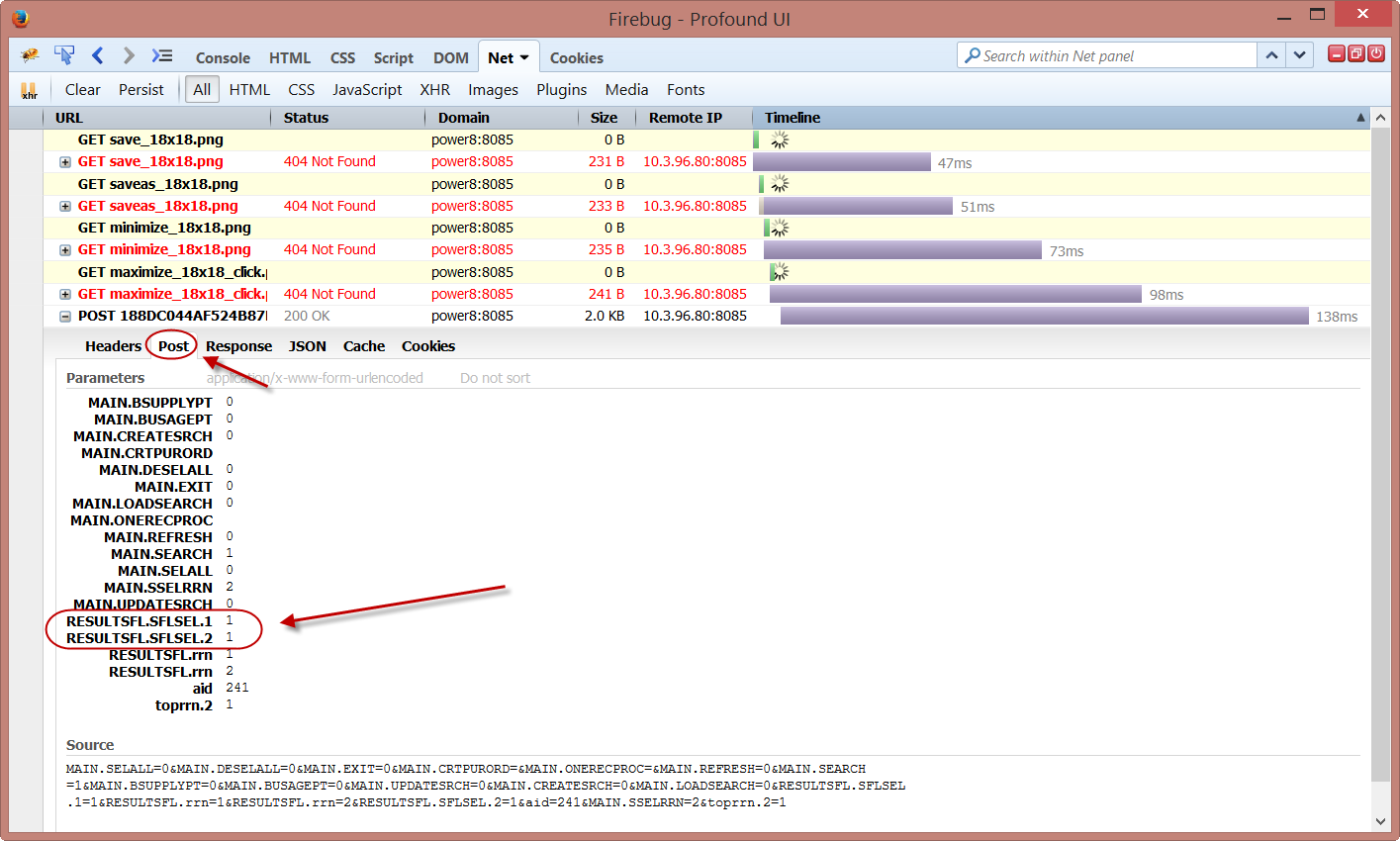Click the 'Do not sort' parameters link
This screenshot has height=841, width=1400.
[495, 378]
